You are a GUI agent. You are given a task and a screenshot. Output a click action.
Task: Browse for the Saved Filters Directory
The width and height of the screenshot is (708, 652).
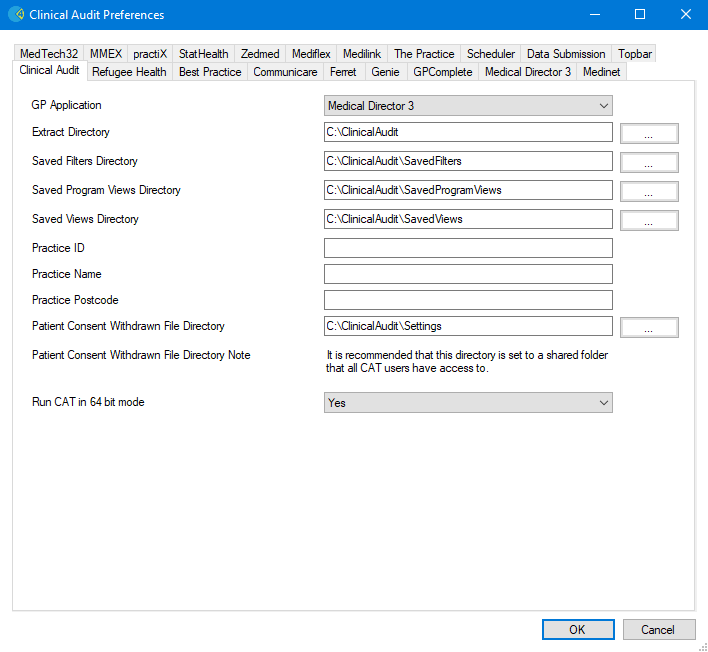649,163
